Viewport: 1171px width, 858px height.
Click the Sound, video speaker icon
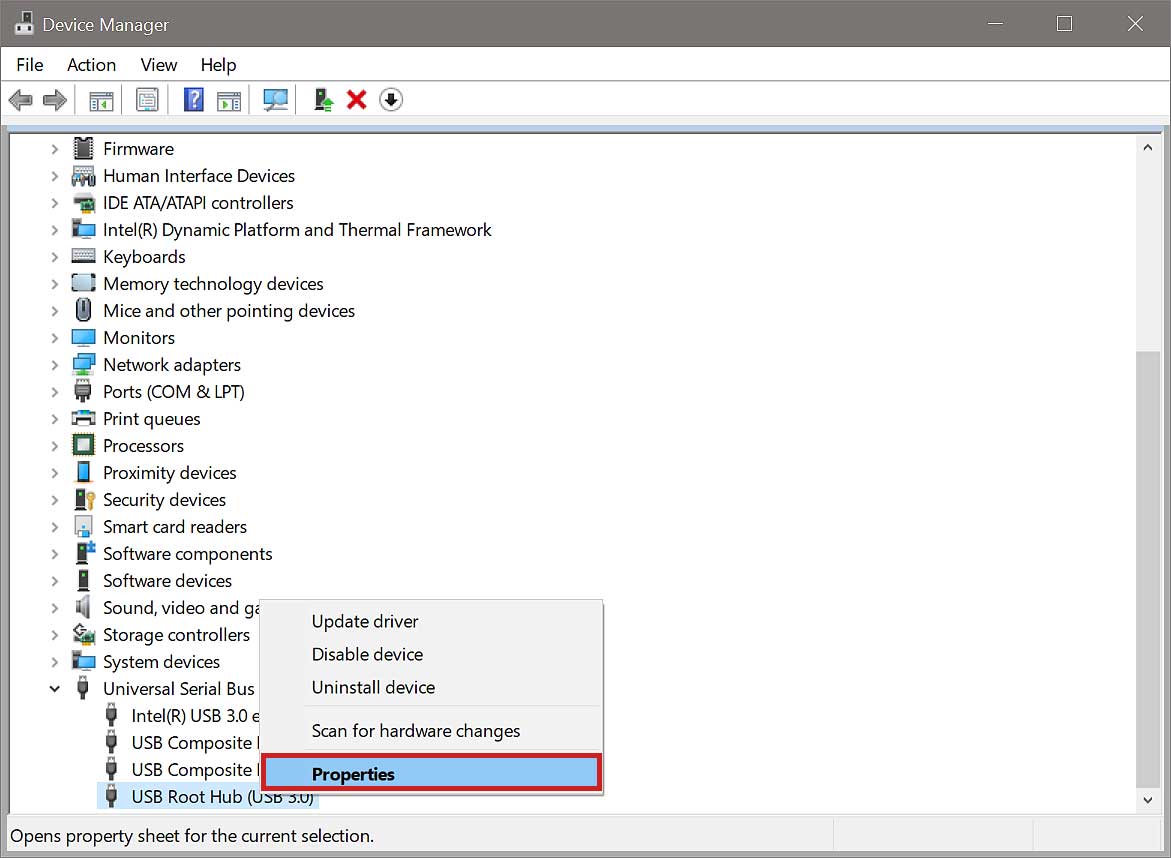tap(83, 607)
